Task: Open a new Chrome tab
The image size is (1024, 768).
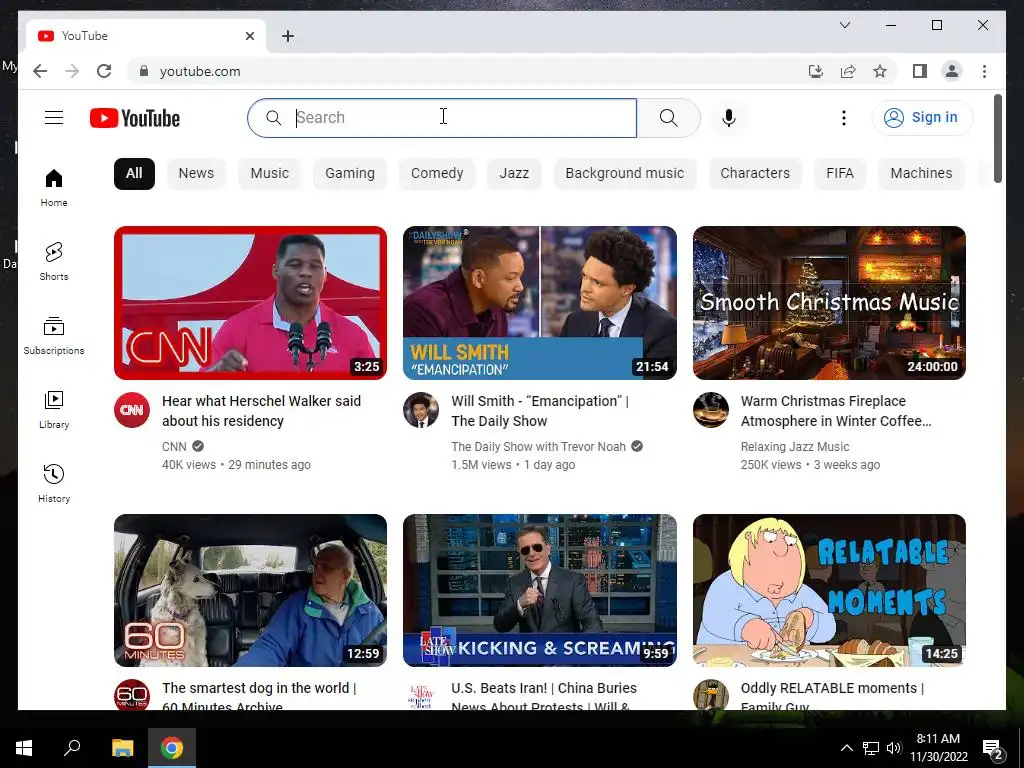Action: click(x=288, y=36)
